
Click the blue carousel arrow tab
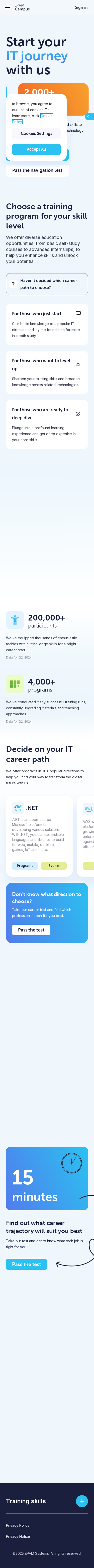[x=89, y=116]
